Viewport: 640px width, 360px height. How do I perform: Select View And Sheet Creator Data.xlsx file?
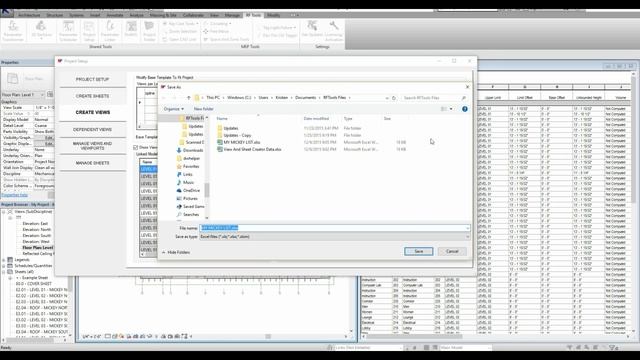(252, 149)
